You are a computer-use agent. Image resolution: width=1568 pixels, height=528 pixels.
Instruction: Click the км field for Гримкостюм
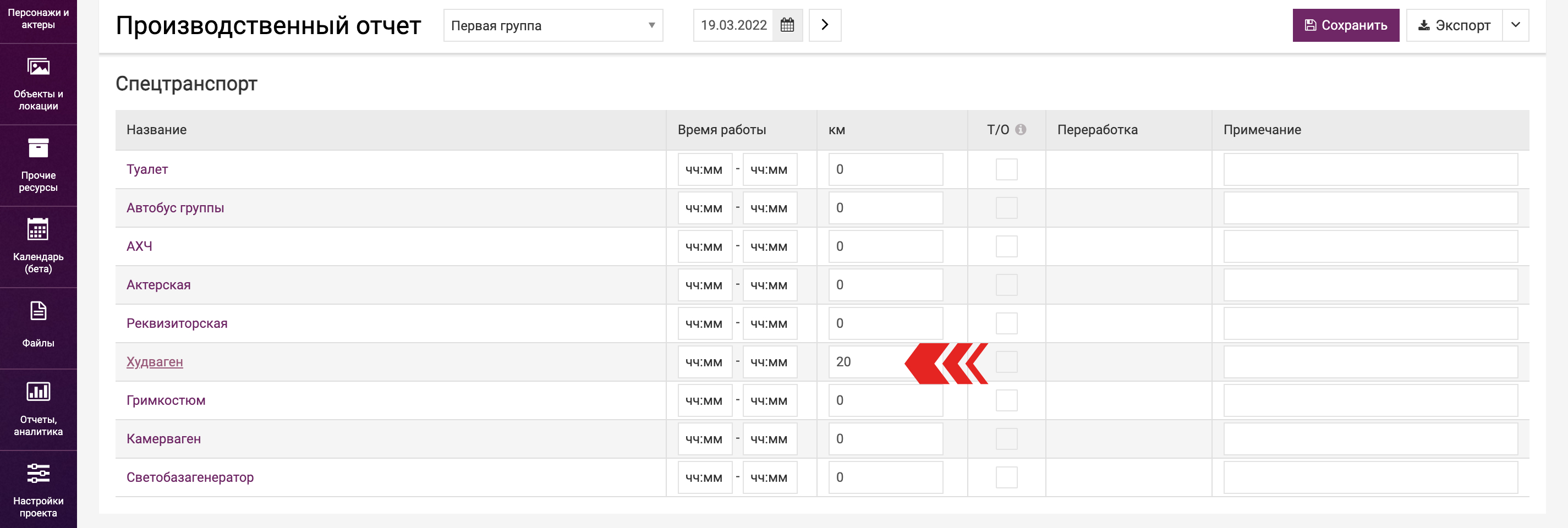click(x=885, y=400)
